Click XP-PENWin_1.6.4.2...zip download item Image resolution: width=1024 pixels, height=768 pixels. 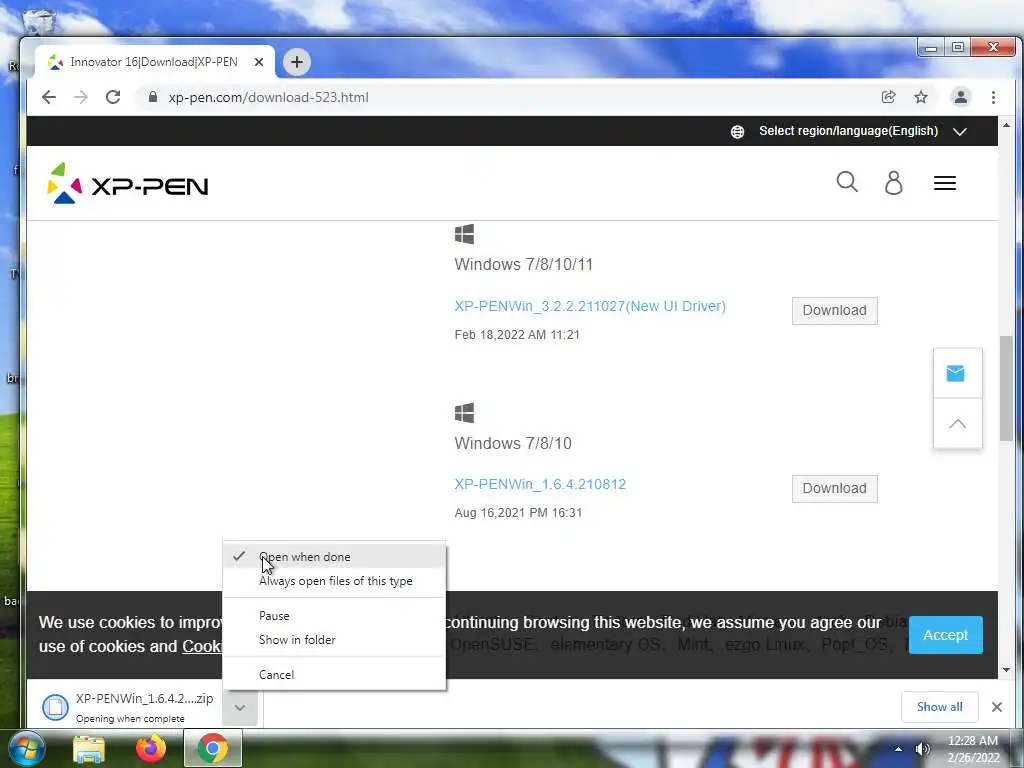point(124,707)
